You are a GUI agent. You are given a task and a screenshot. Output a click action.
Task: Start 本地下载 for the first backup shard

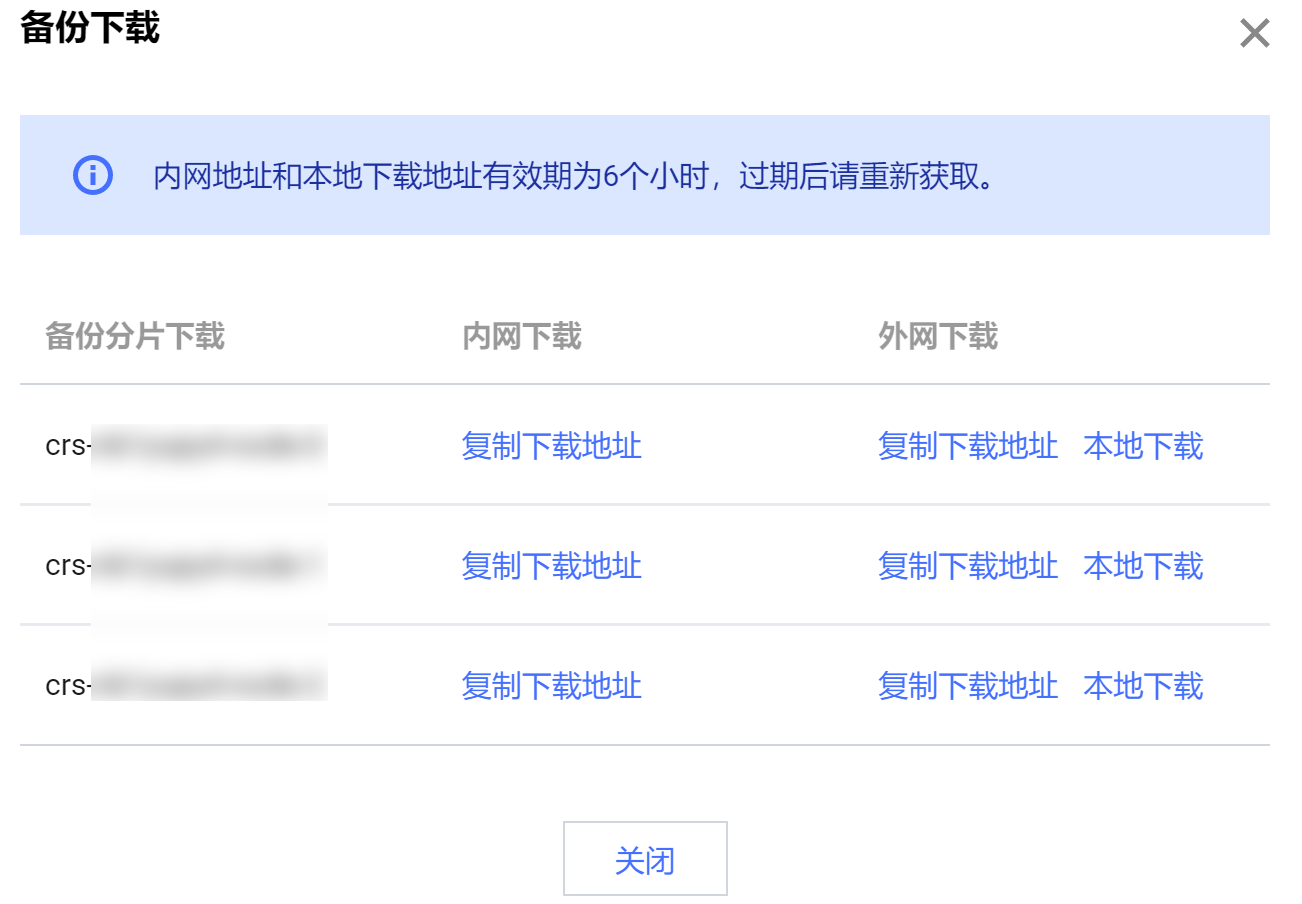pos(1143,446)
